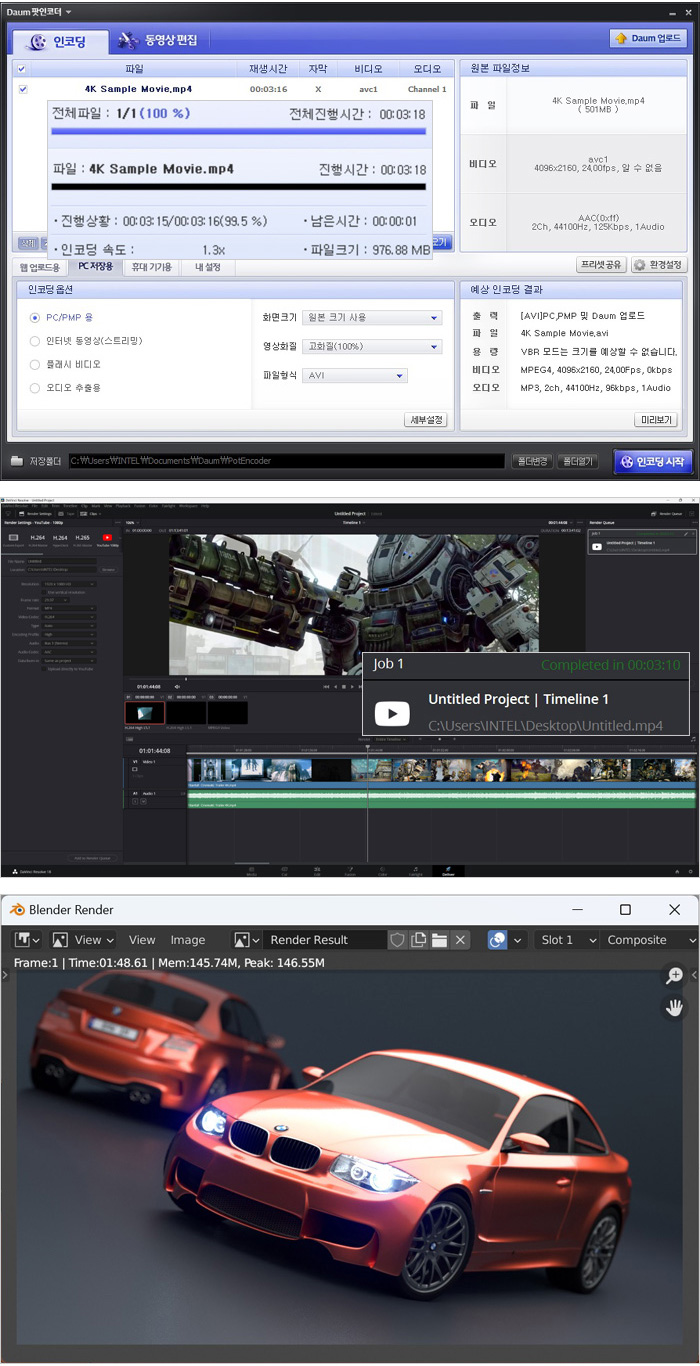Image resolution: width=700 pixels, height=1366 pixels.
Task: Switch to the 내 설정 tab
Action: tap(208, 267)
